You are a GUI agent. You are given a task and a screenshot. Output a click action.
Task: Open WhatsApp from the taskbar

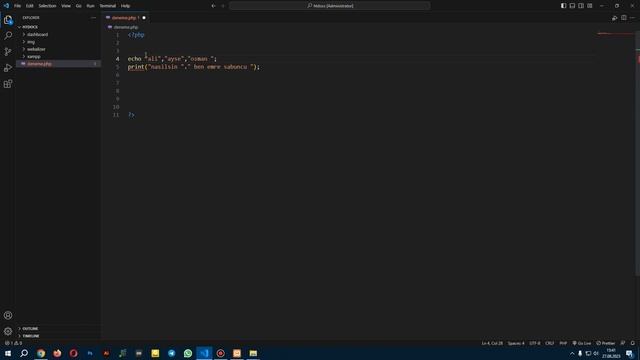tap(188, 353)
